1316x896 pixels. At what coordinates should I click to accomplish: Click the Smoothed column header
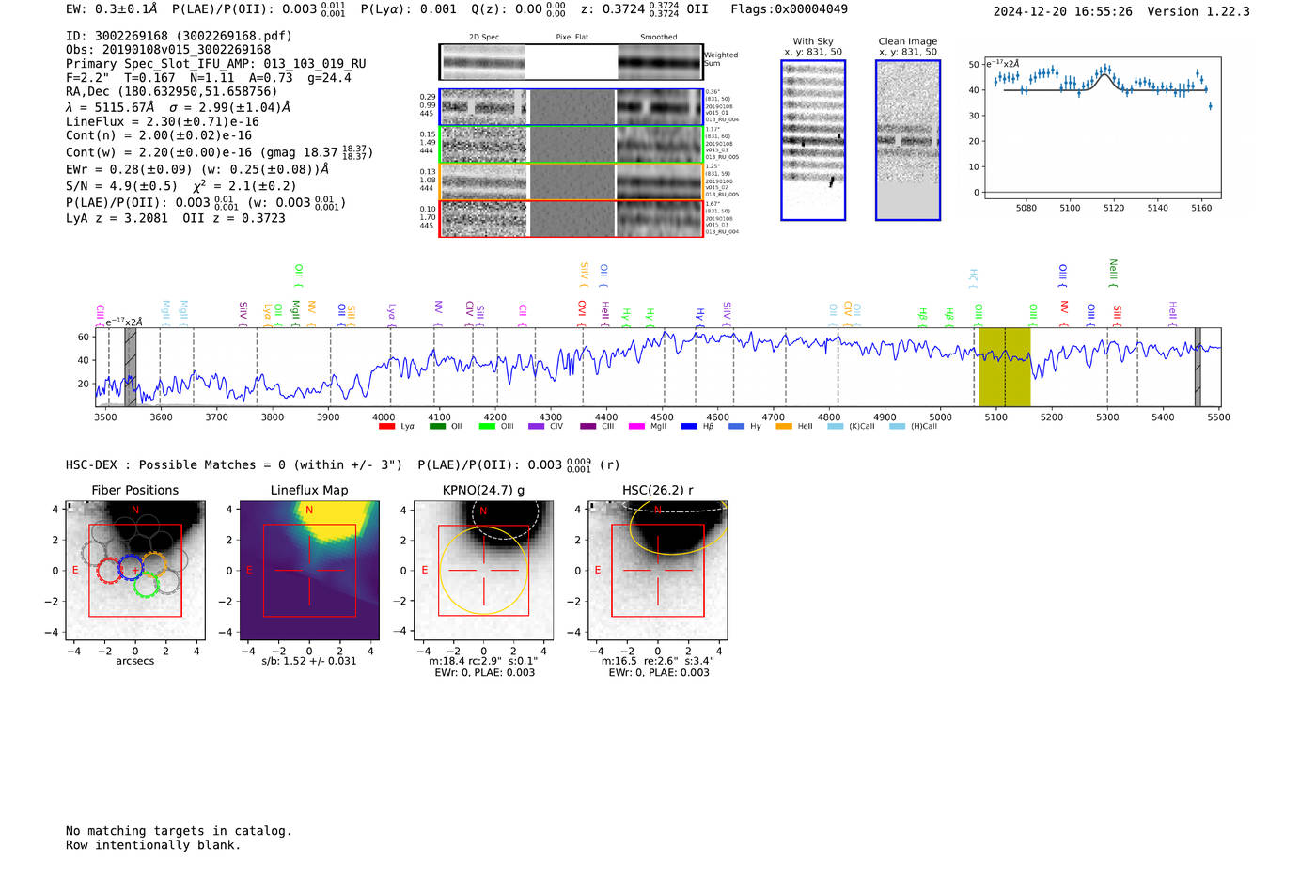(659, 38)
